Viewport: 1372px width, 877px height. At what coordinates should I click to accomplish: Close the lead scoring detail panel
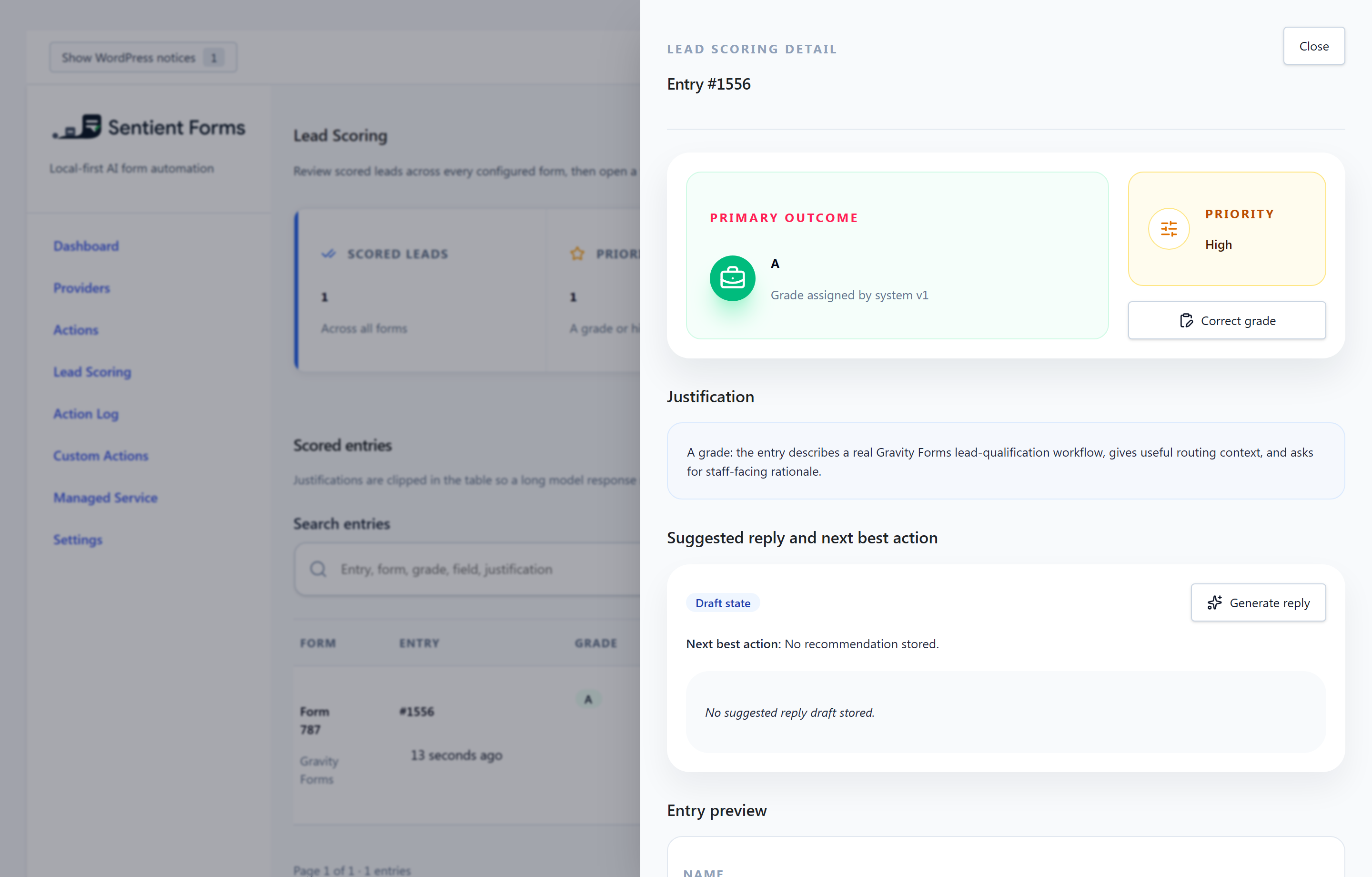click(x=1314, y=46)
